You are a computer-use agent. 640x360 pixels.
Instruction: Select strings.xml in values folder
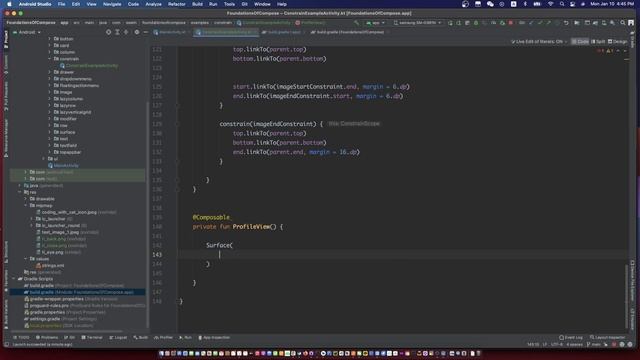coord(50,265)
